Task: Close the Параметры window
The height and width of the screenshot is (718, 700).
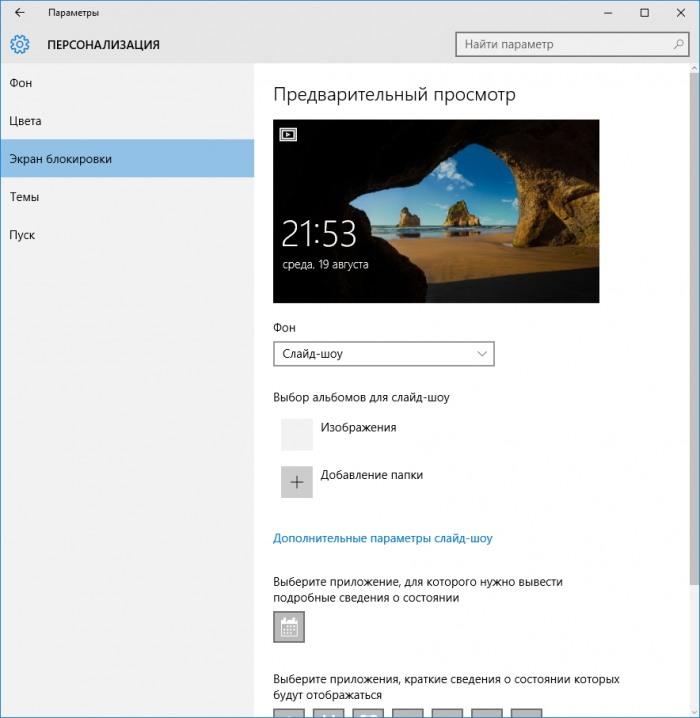Action: tap(681, 13)
